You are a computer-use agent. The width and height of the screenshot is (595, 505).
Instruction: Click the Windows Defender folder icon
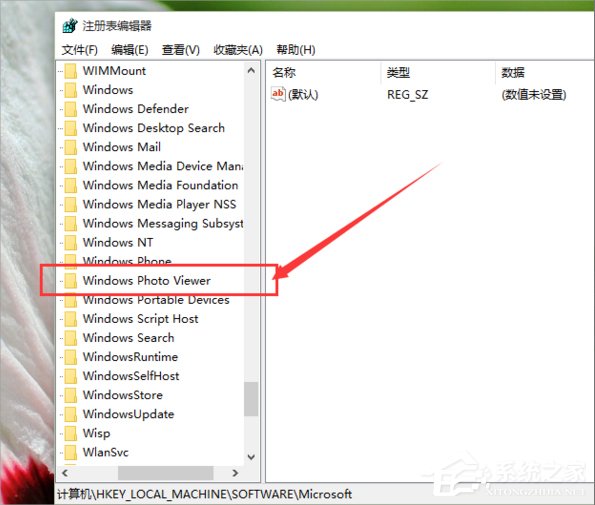pyautogui.click(x=71, y=109)
